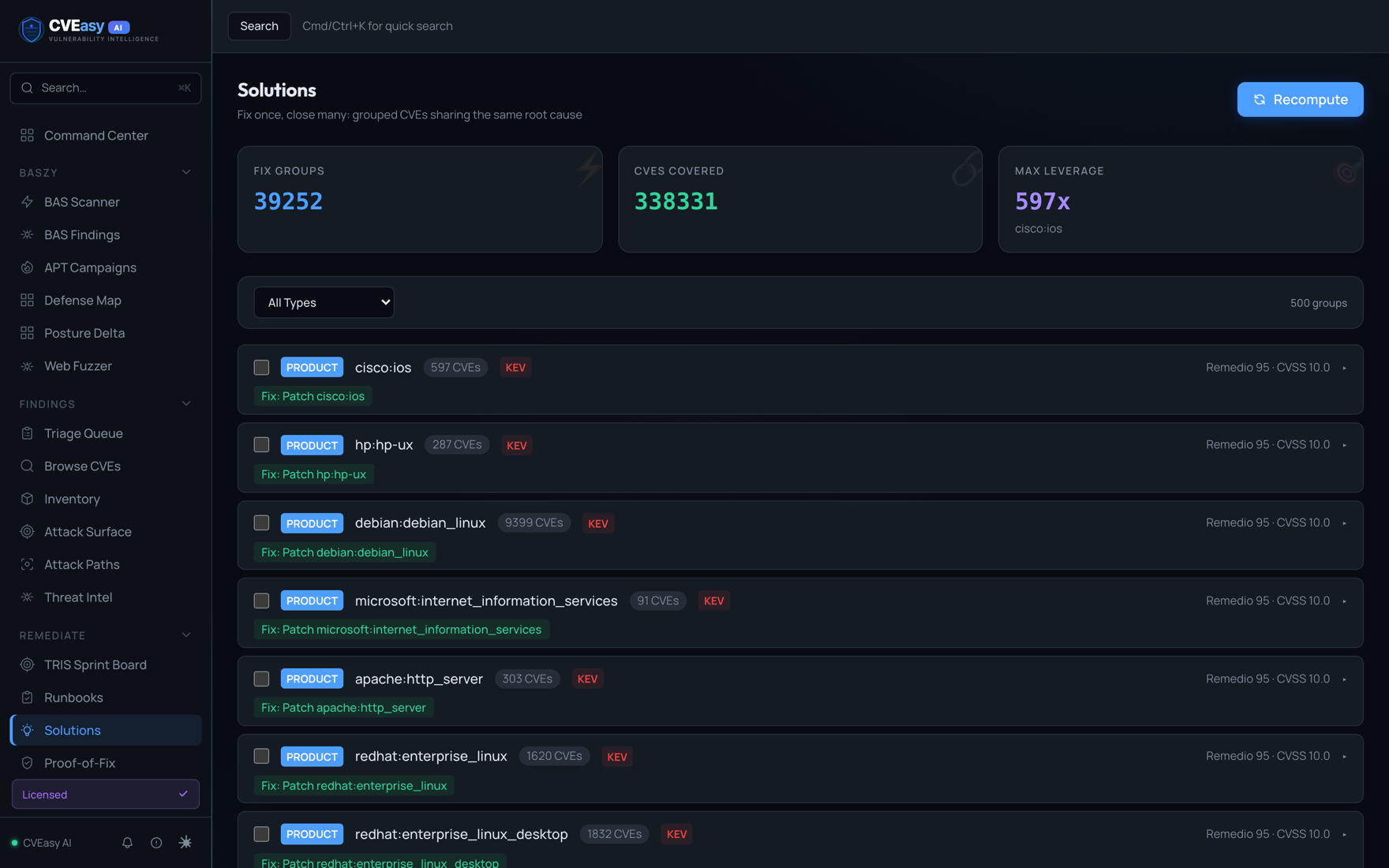Image resolution: width=1389 pixels, height=868 pixels.
Task: Click the Attack Surface target icon
Action: 27,532
